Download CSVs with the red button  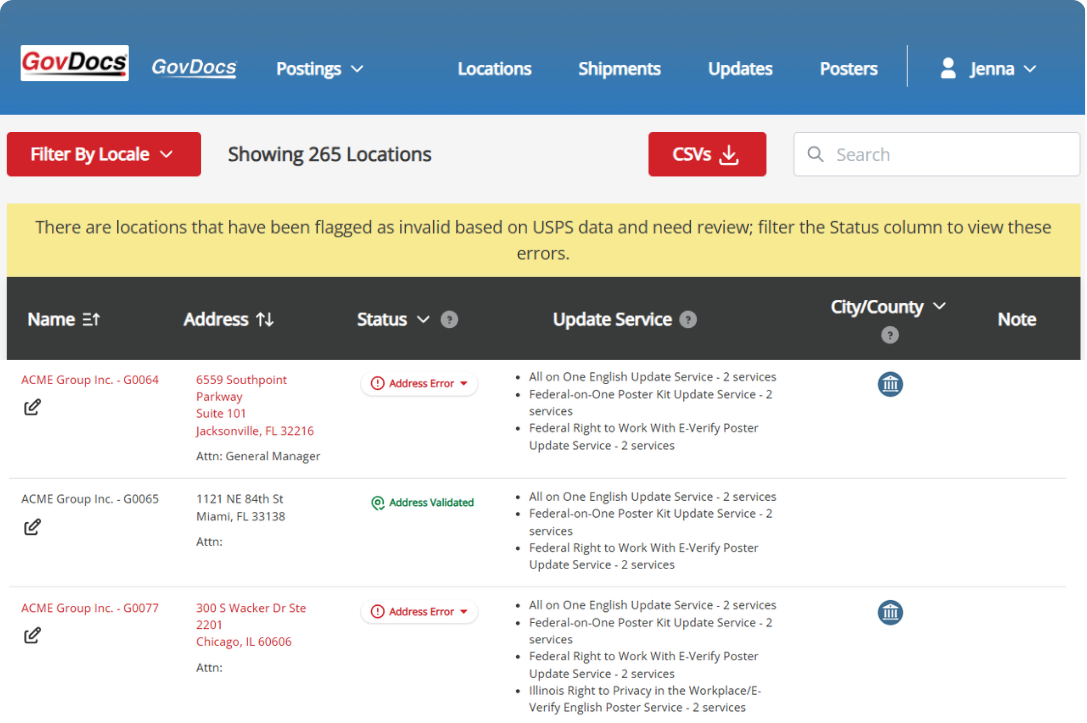[707, 155]
